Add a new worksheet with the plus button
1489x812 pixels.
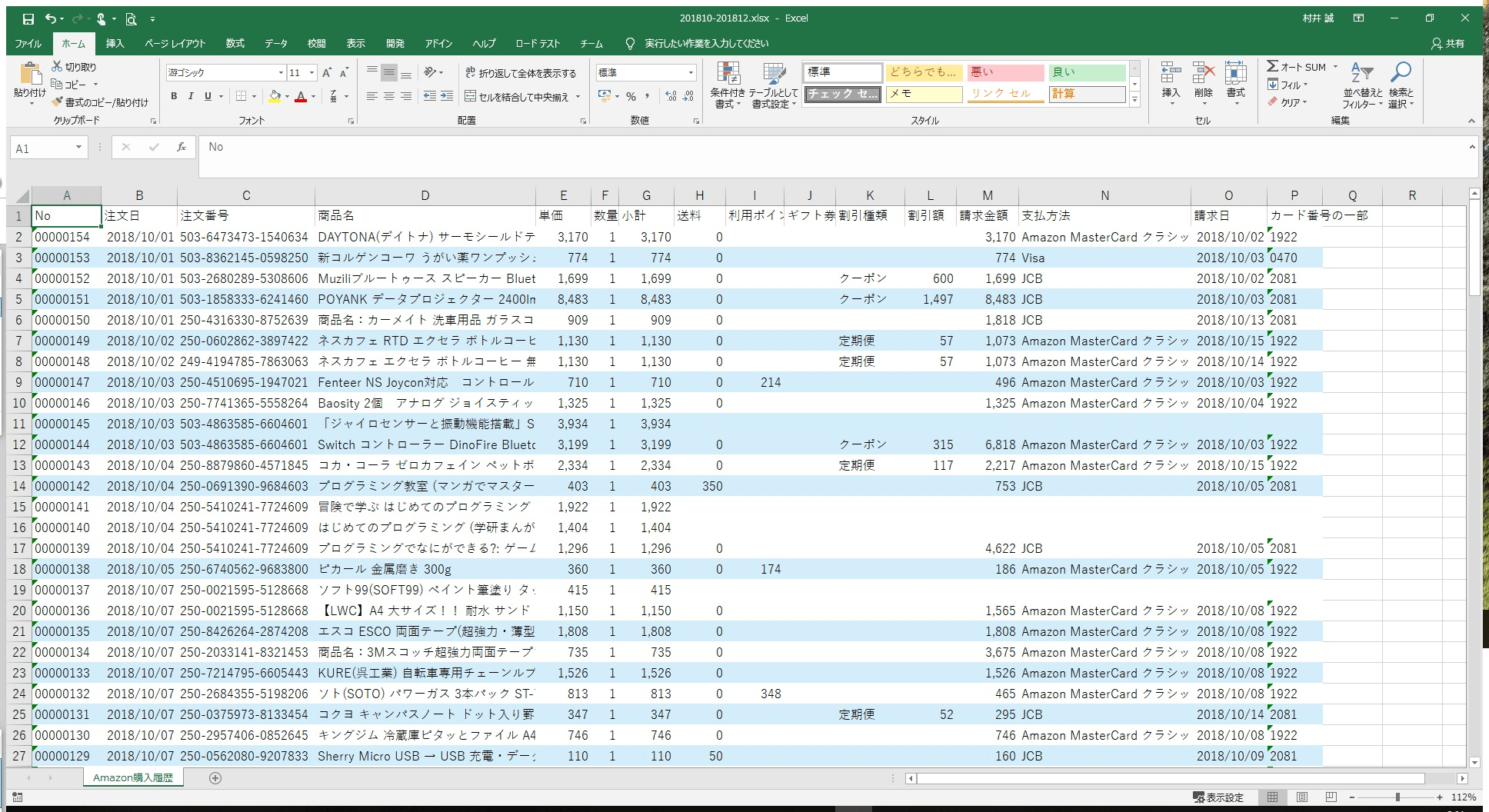click(x=216, y=778)
